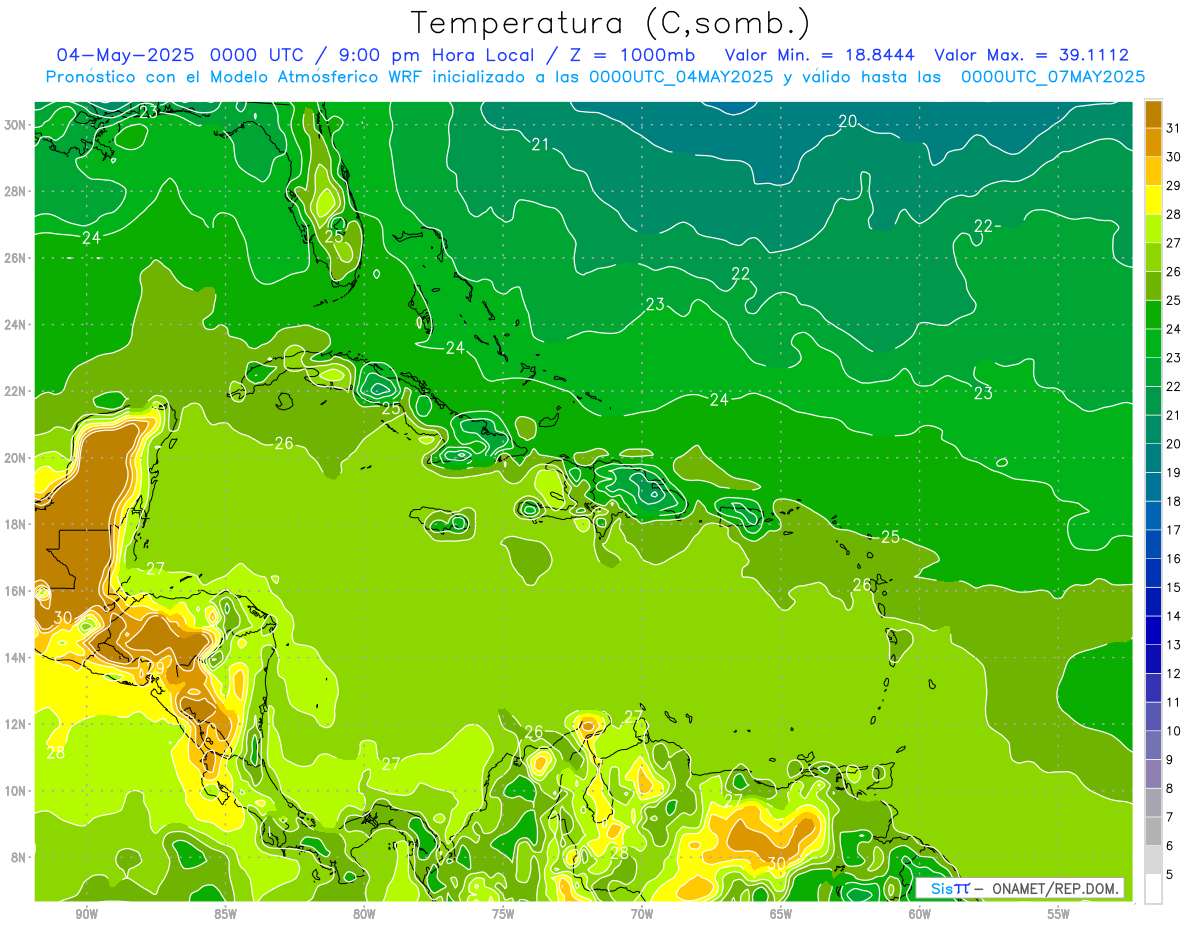
Task: Click the '6' label on the color scale
Action: click(1170, 846)
